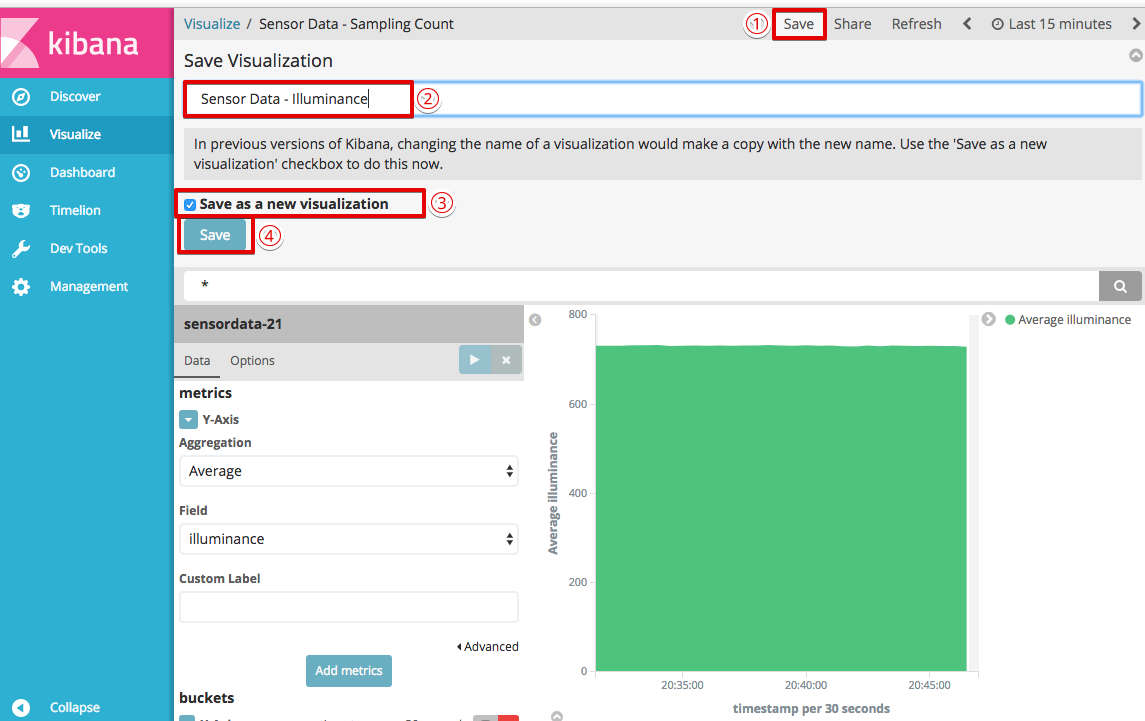Open Discover via compass icon

tap(21, 96)
